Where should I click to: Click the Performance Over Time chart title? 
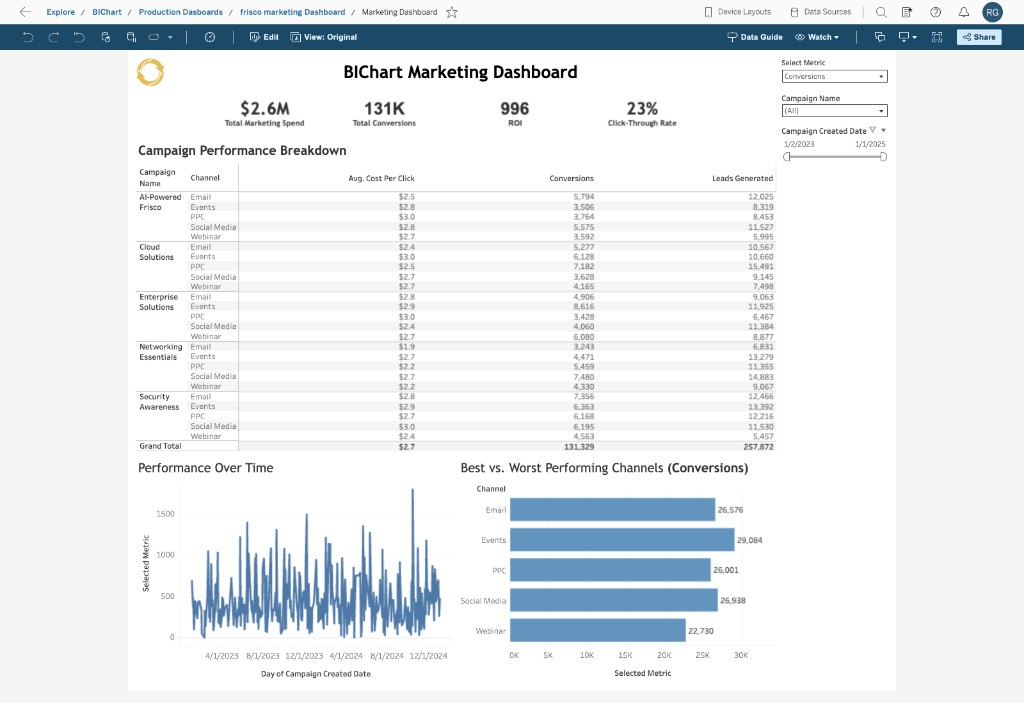click(x=206, y=468)
